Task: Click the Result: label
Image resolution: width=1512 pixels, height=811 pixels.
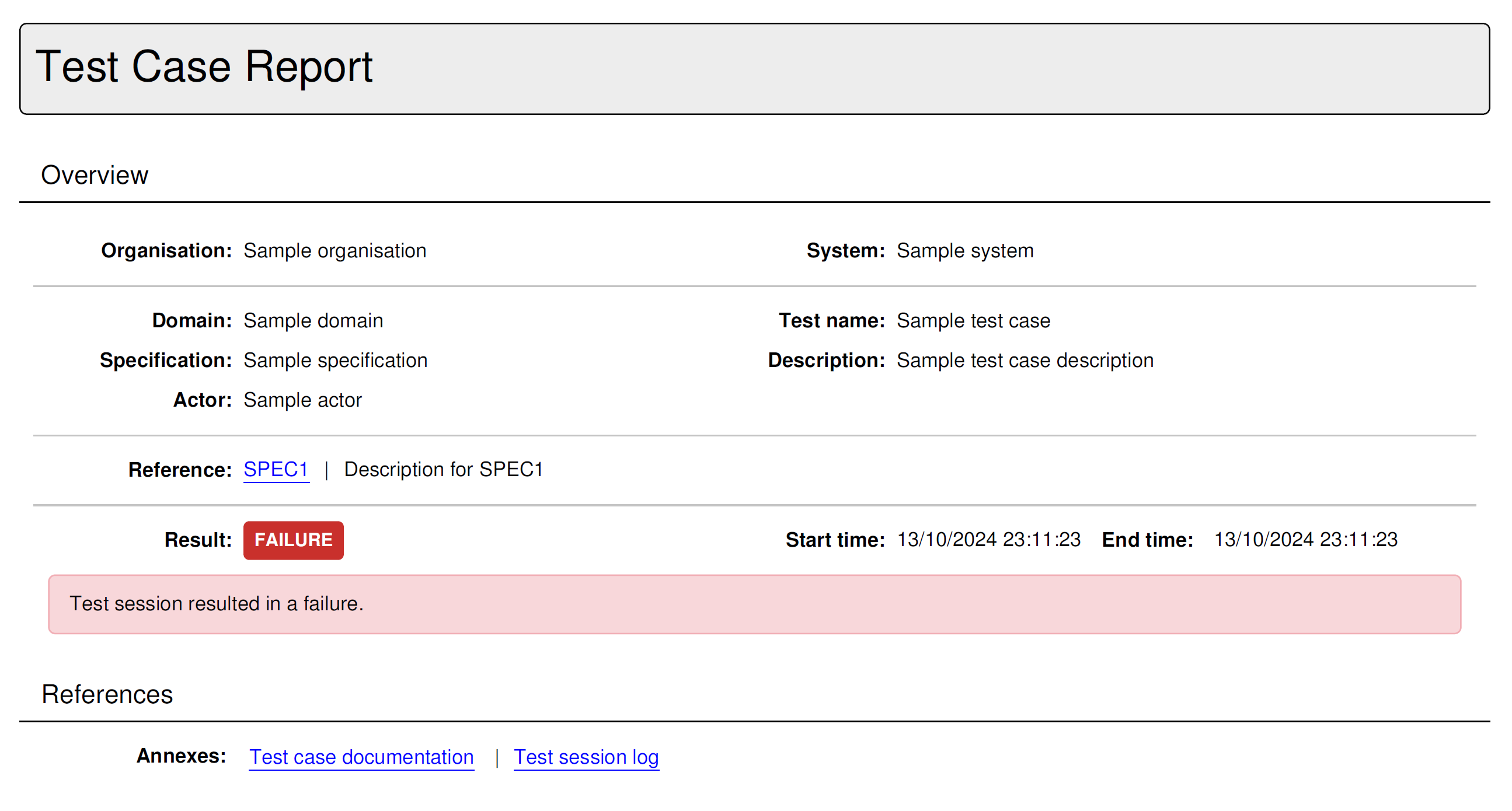Action: [198, 540]
